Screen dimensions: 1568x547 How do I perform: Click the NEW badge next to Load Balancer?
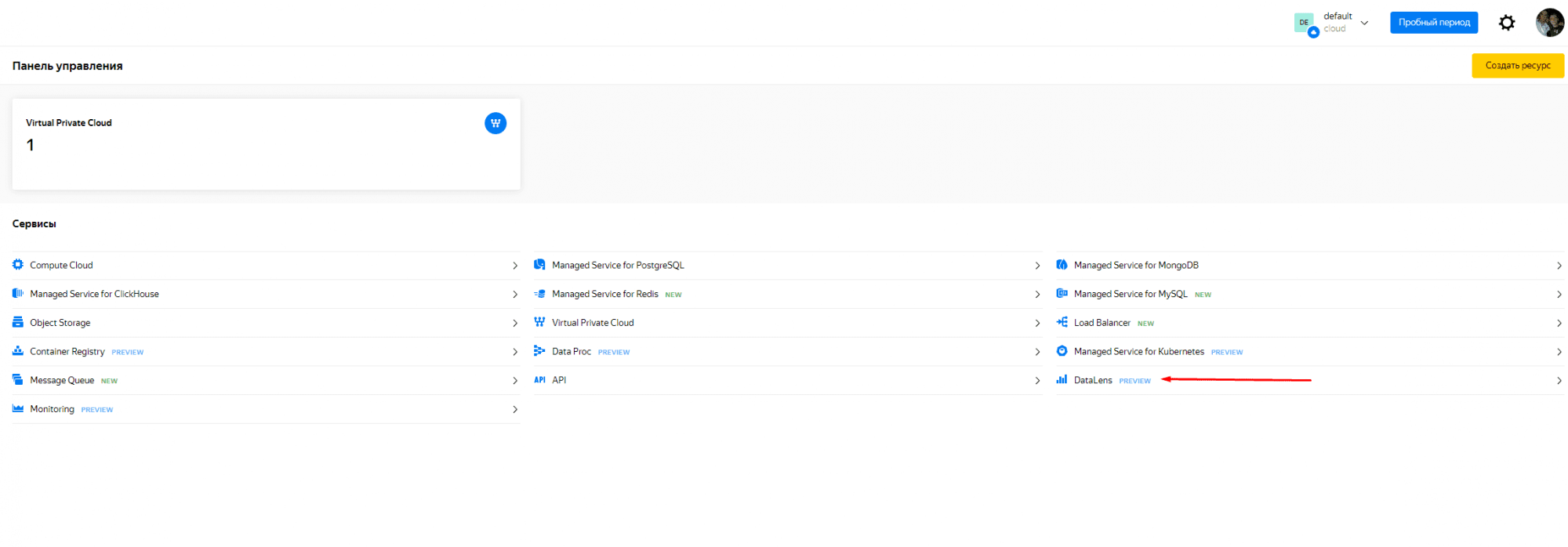coord(1145,324)
